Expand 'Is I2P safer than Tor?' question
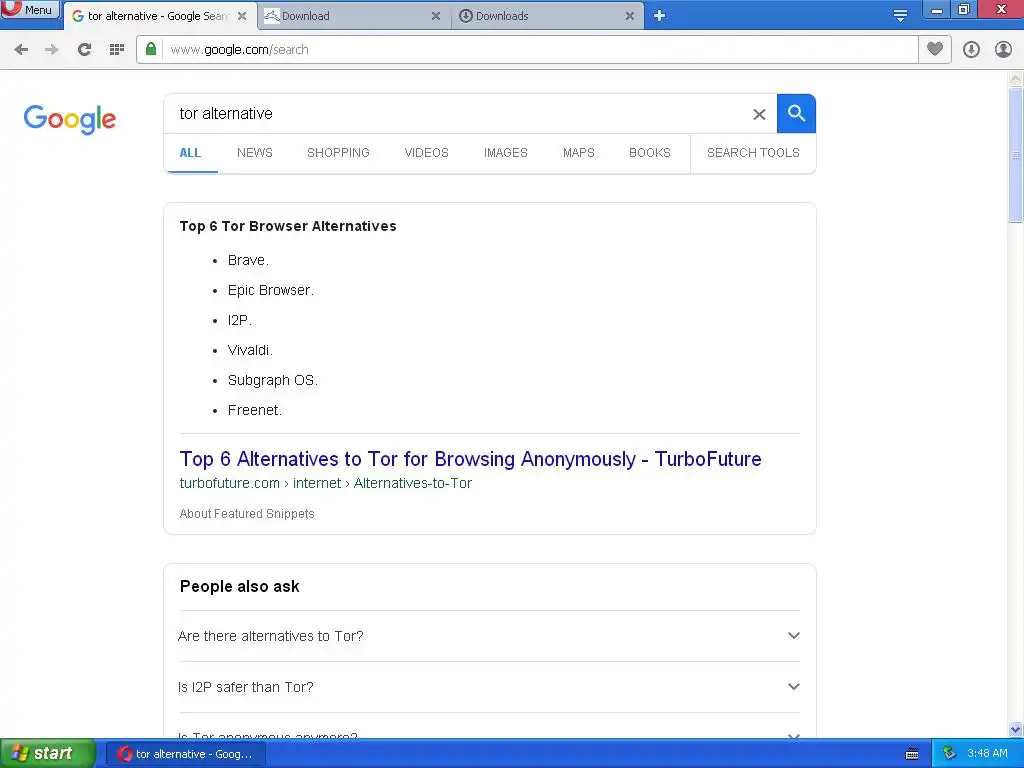Screen dimensions: 1024x768 click(x=488, y=687)
